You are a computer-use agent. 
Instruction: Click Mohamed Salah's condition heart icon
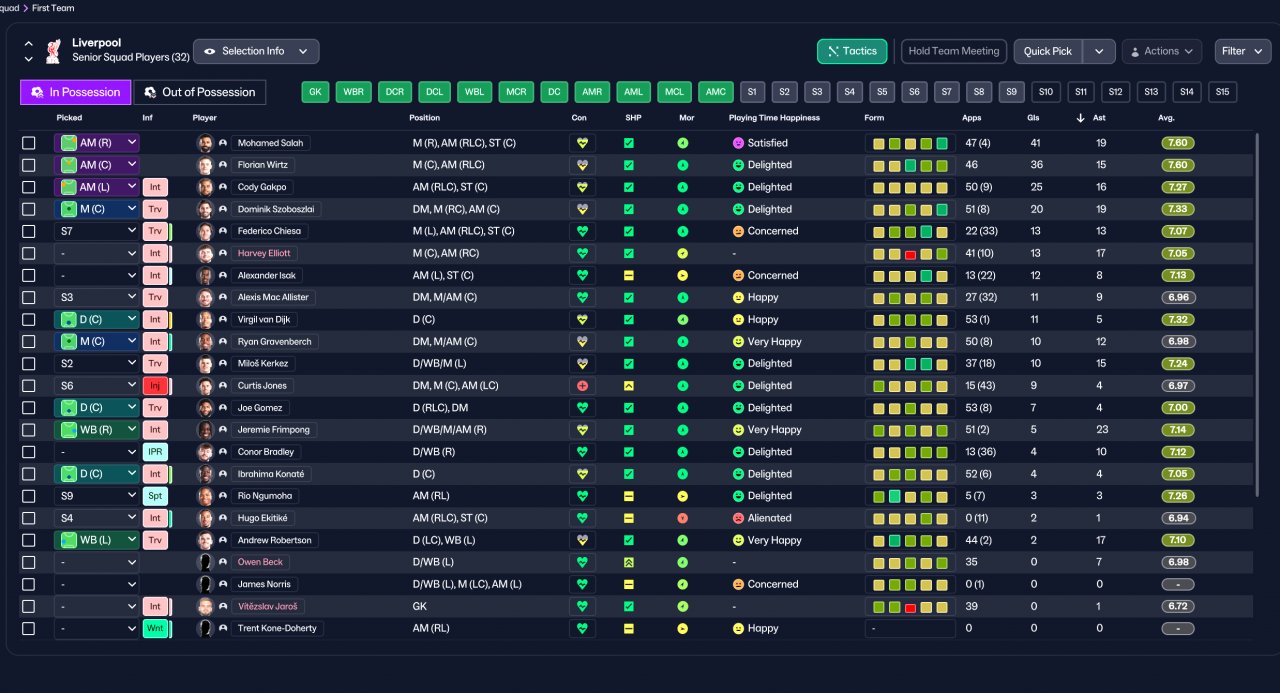[x=580, y=143]
